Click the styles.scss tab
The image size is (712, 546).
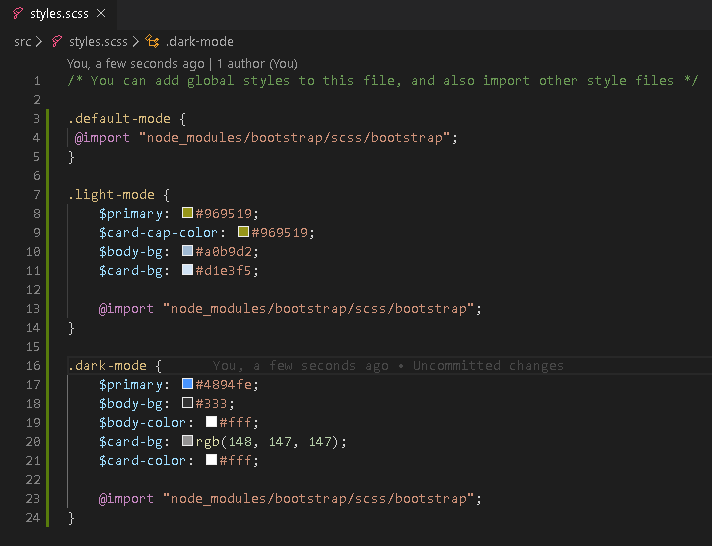(x=60, y=14)
